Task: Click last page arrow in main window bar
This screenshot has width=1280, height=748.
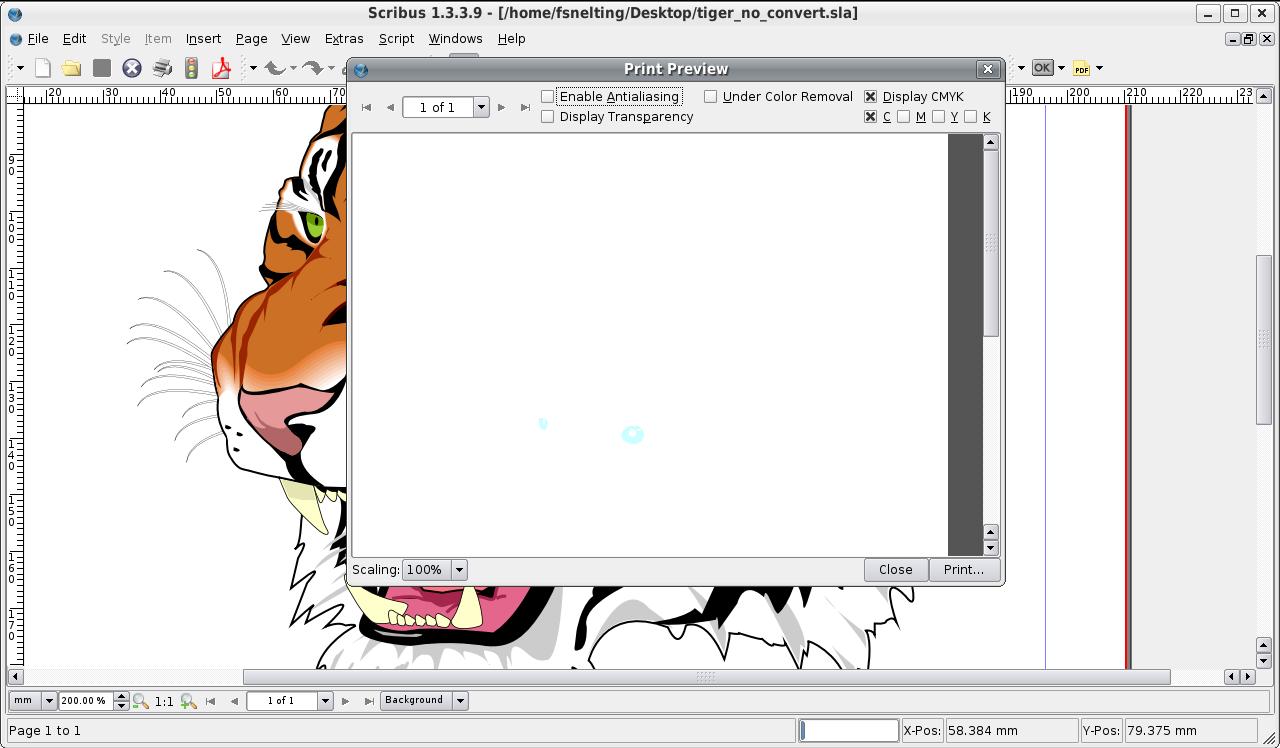Action: 369,701
